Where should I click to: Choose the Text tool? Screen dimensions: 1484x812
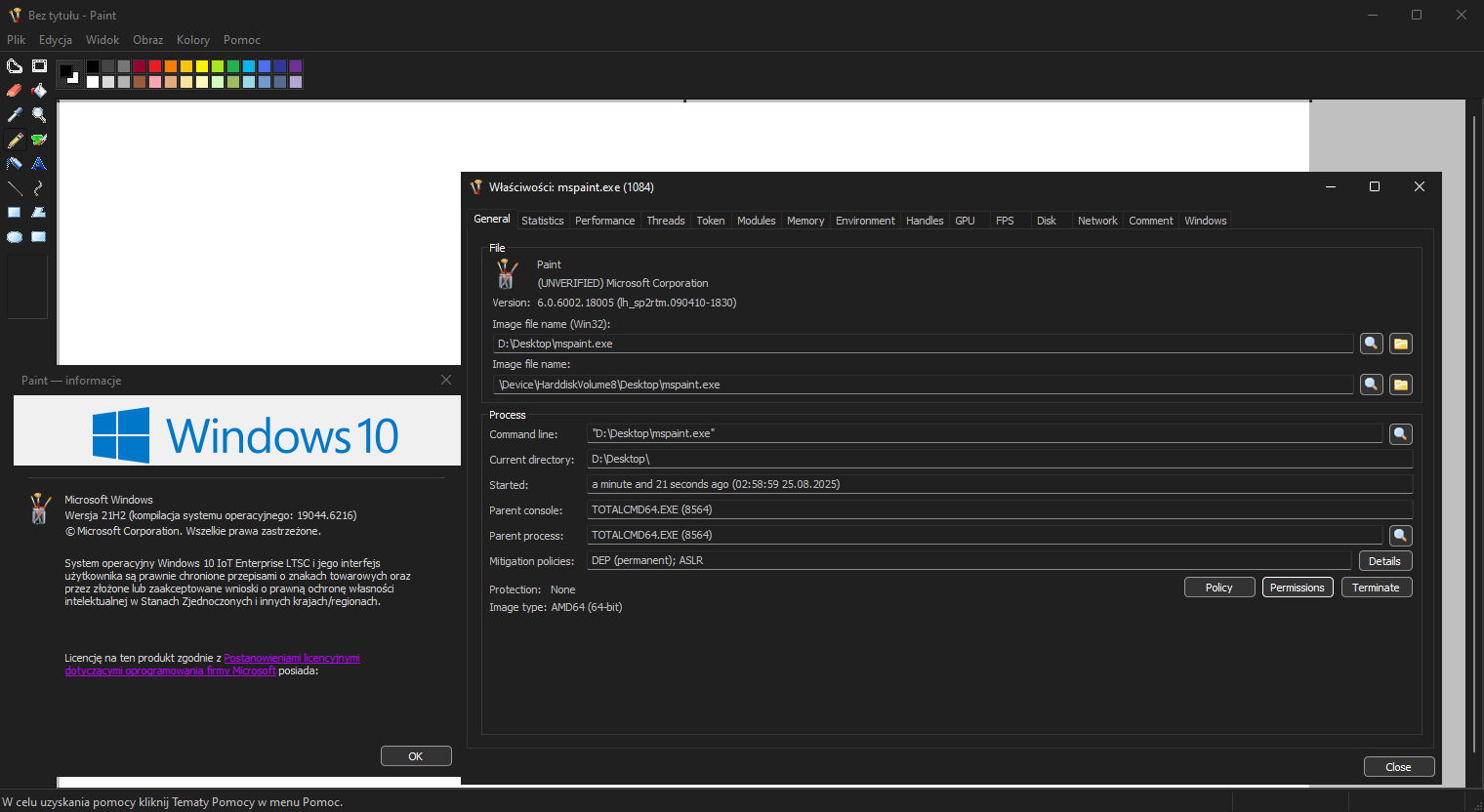39,164
